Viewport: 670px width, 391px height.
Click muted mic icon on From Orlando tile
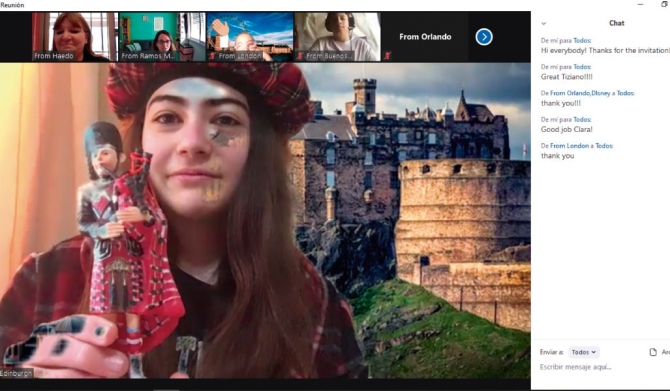(388, 56)
